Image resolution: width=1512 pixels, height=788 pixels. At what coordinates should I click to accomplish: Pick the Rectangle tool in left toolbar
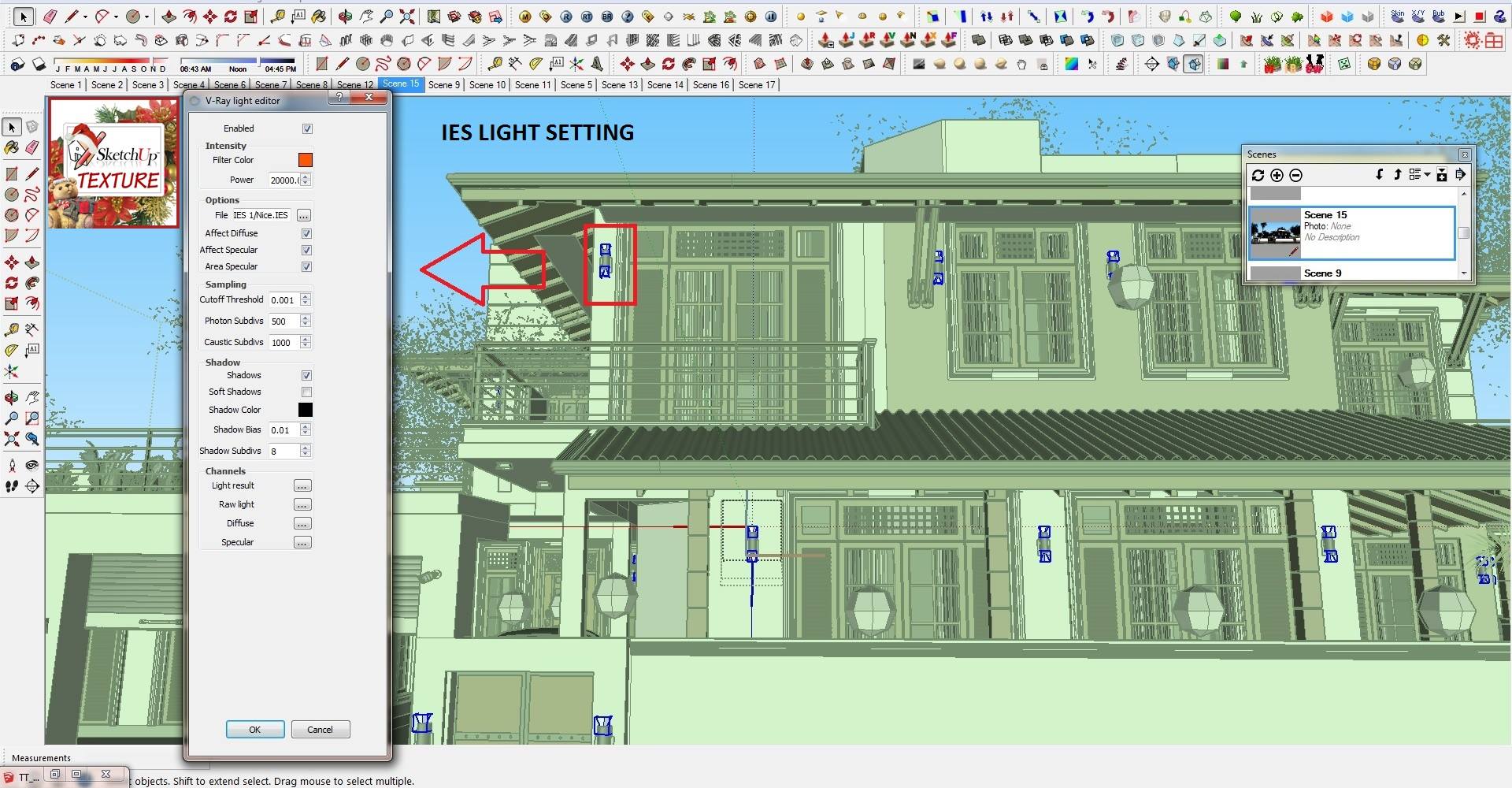pyautogui.click(x=12, y=173)
